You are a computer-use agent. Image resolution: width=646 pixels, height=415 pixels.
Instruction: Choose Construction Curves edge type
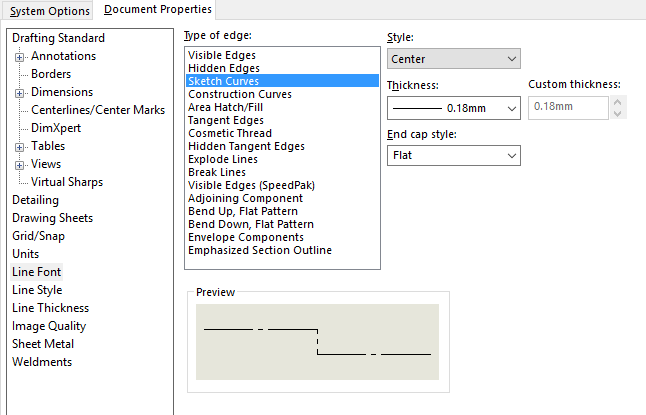pyautogui.click(x=240, y=94)
